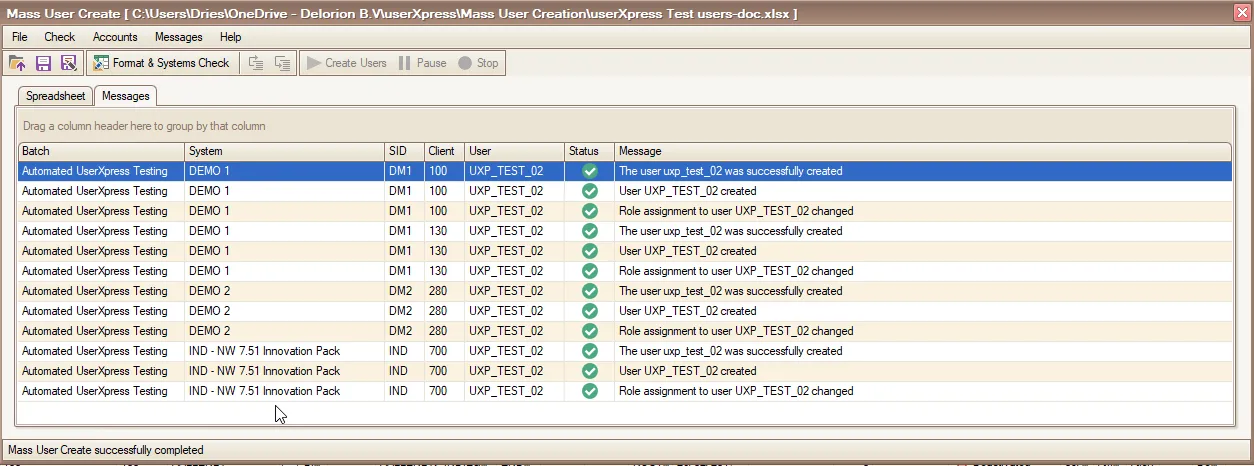This screenshot has height=466, width=1254.
Task: Click client '130' in the role assignment row
Action: point(438,271)
